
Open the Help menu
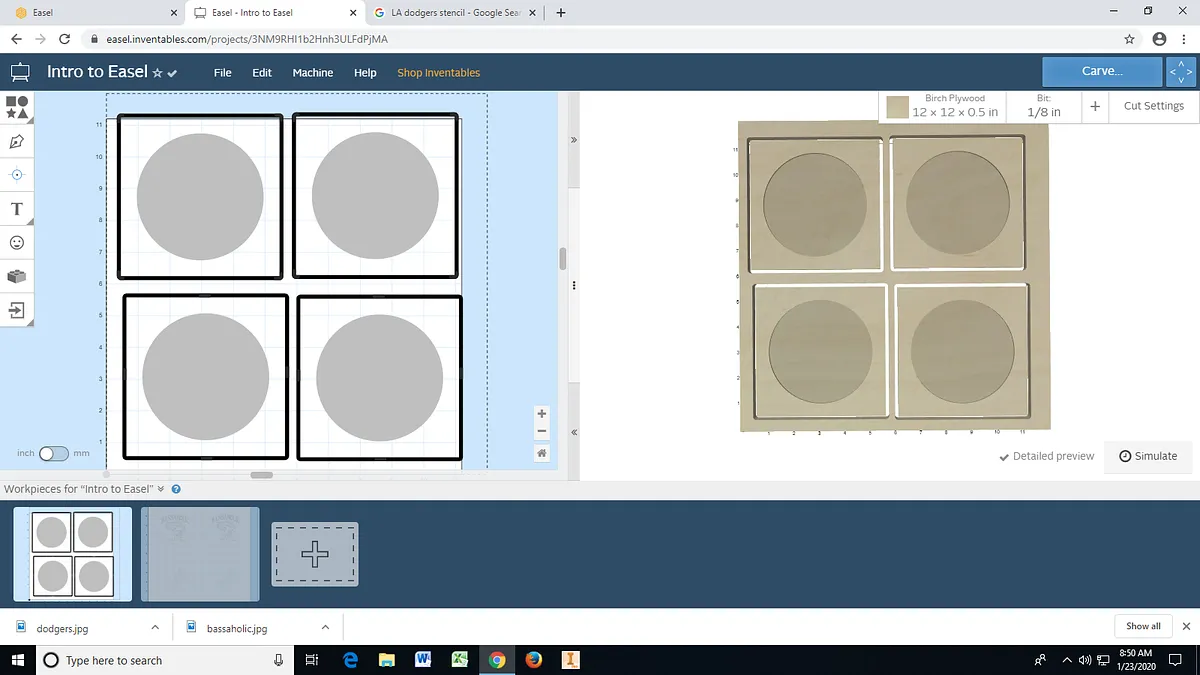(365, 73)
